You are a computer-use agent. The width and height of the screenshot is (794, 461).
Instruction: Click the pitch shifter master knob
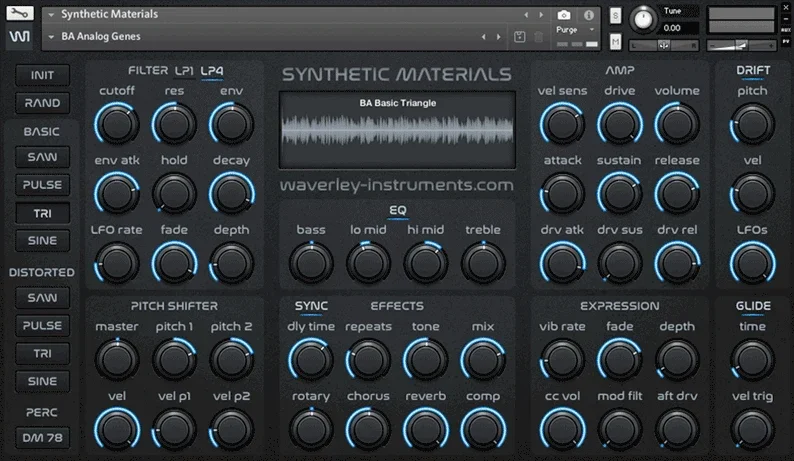[x=117, y=360]
